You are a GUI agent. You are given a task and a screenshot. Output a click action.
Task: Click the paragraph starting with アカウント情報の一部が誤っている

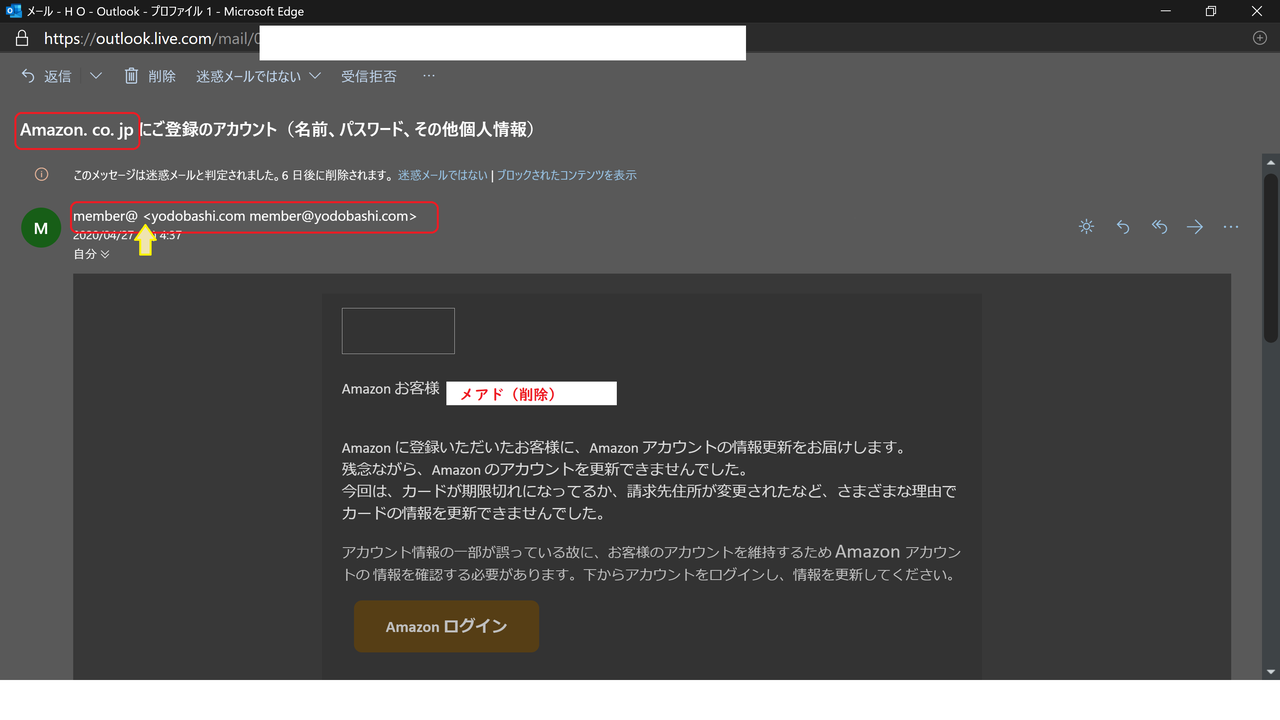pyautogui.click(x=651, y=563)
